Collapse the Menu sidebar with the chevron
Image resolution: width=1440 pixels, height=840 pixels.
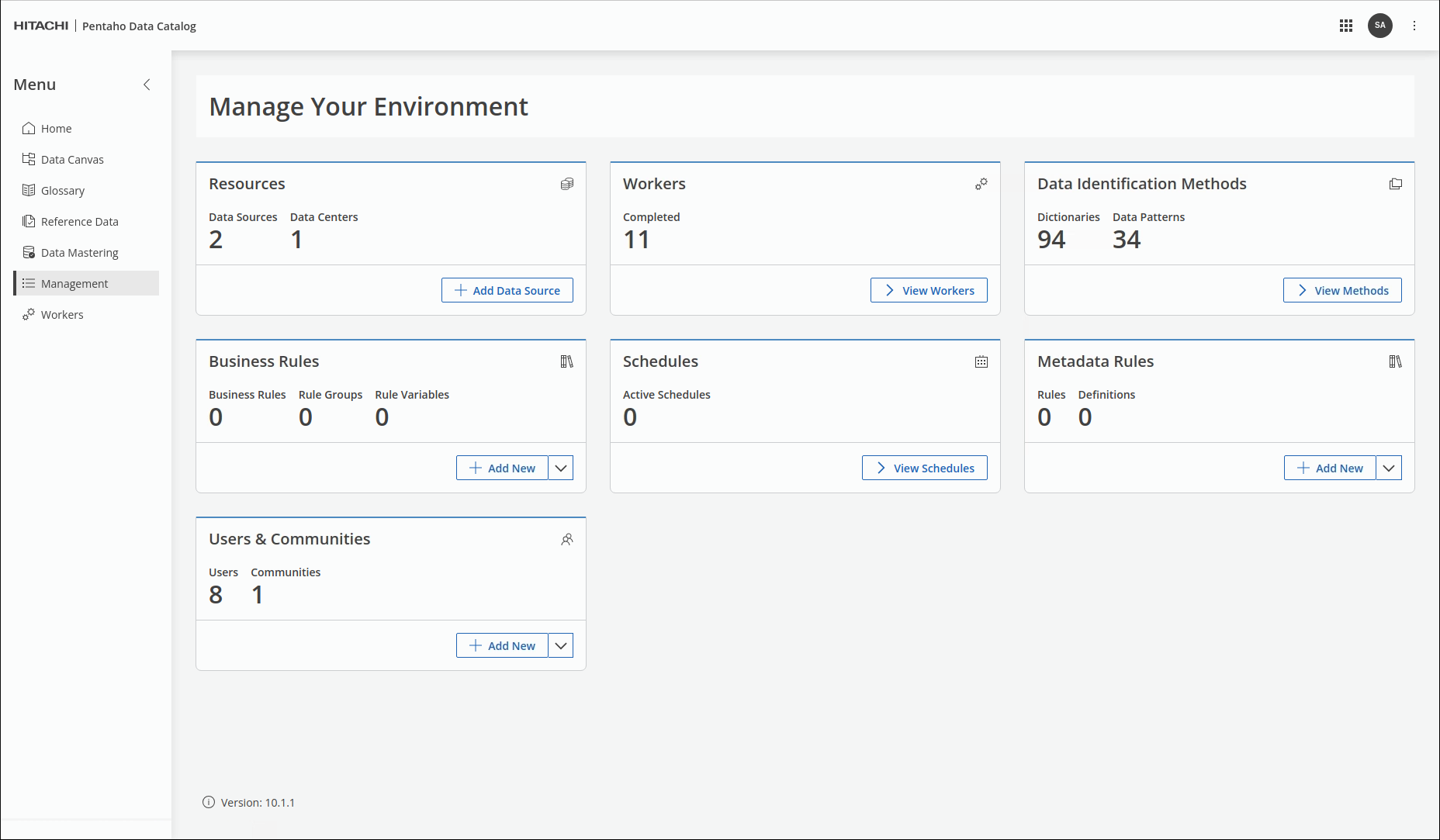[147, 85]
